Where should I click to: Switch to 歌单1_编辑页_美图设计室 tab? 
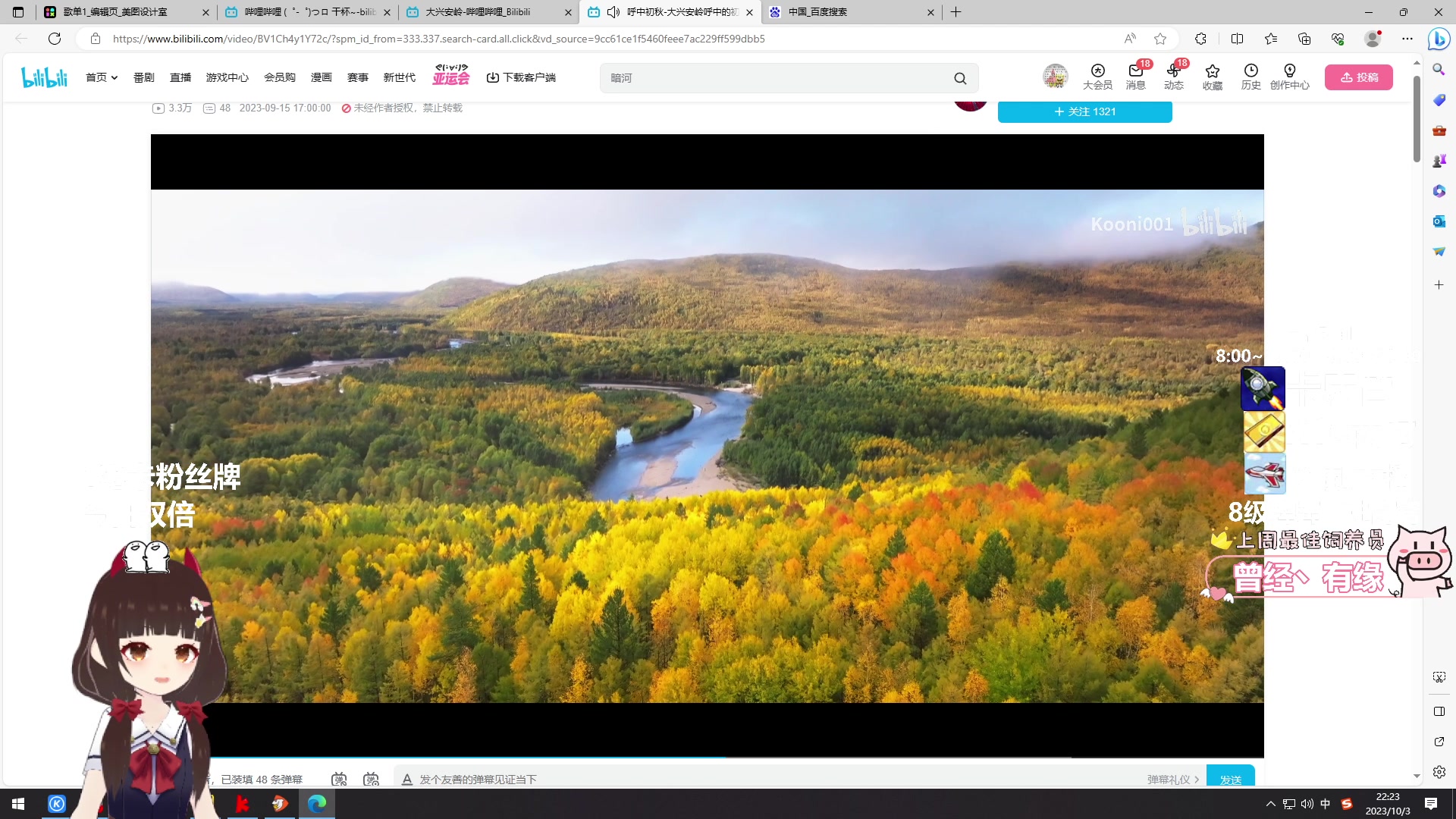tap(126, 12)
